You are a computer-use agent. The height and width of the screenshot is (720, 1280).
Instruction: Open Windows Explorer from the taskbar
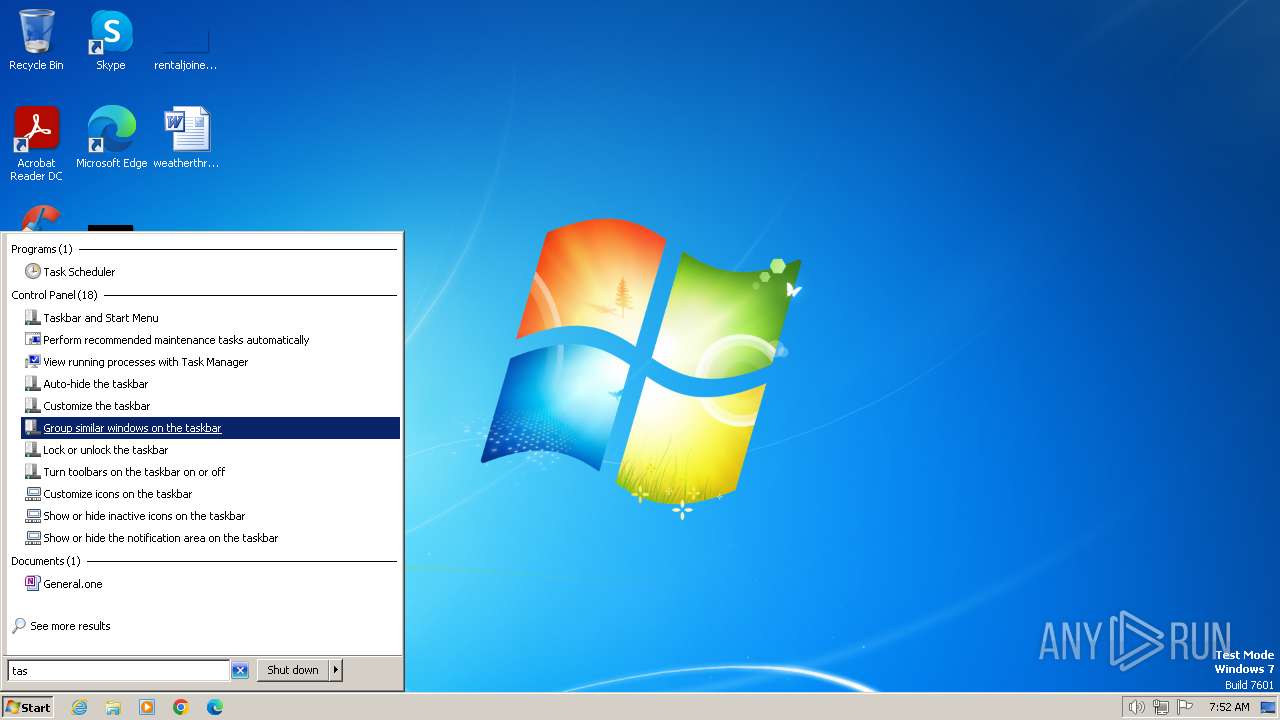point(113,707)
